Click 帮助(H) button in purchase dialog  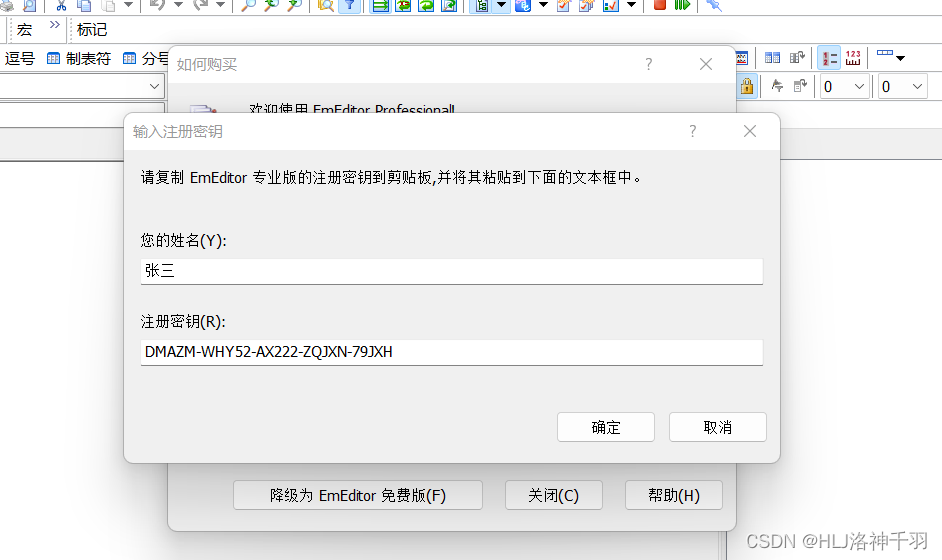pyautogui.click(x=673, y=495)
